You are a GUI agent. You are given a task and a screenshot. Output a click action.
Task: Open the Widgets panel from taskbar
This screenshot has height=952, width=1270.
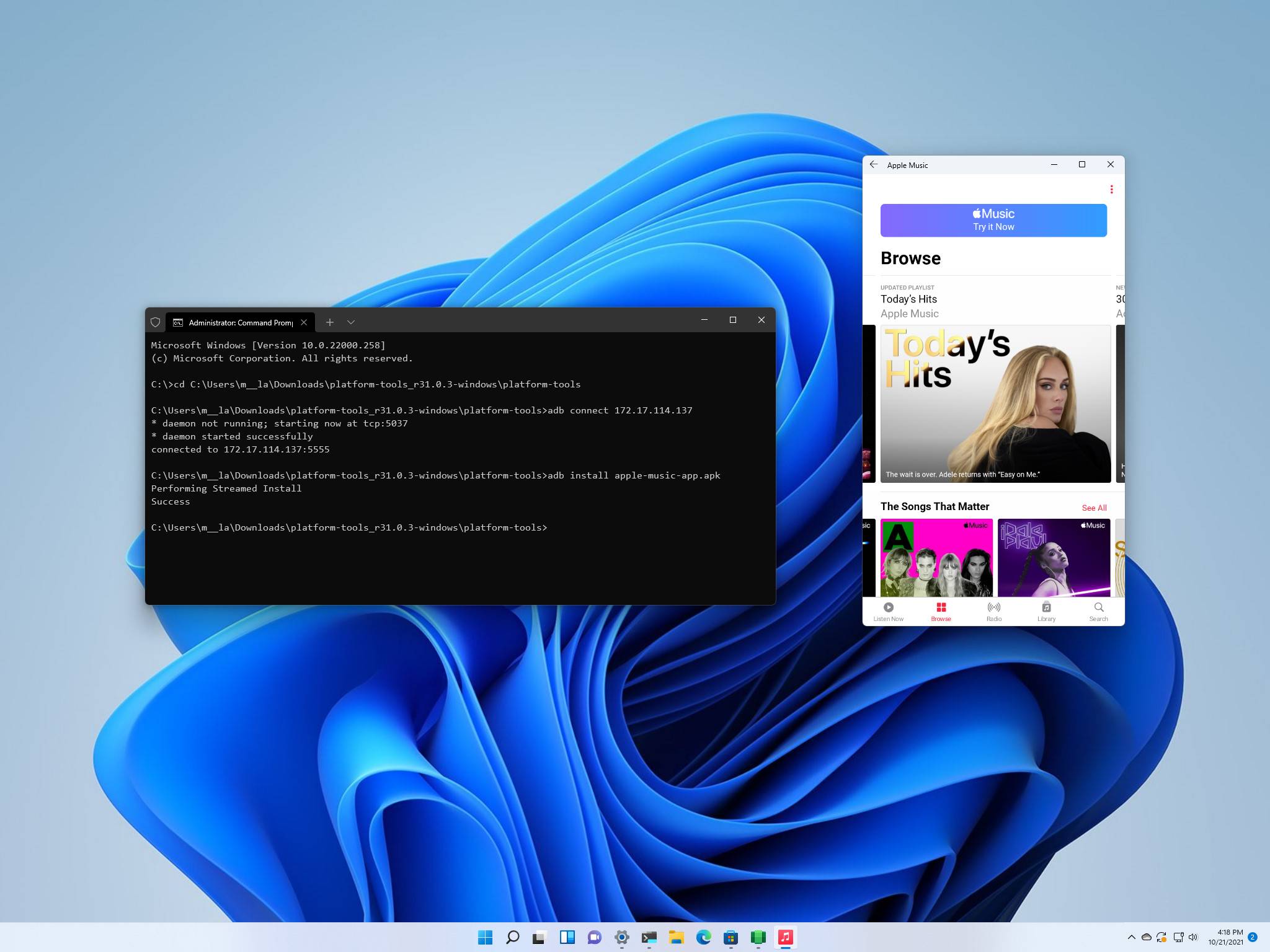567,937
